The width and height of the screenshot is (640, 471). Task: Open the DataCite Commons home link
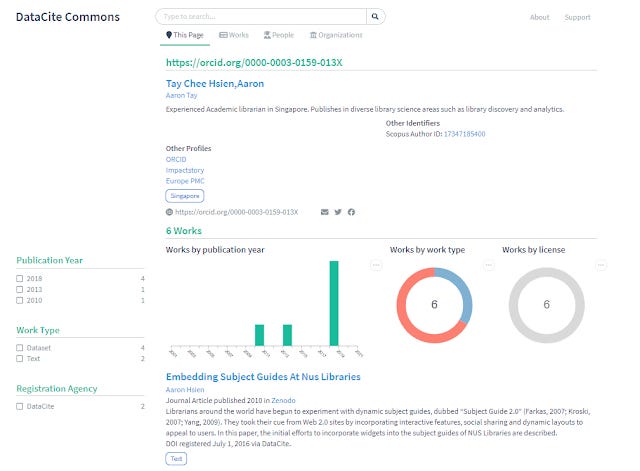[x=68, y=17]
